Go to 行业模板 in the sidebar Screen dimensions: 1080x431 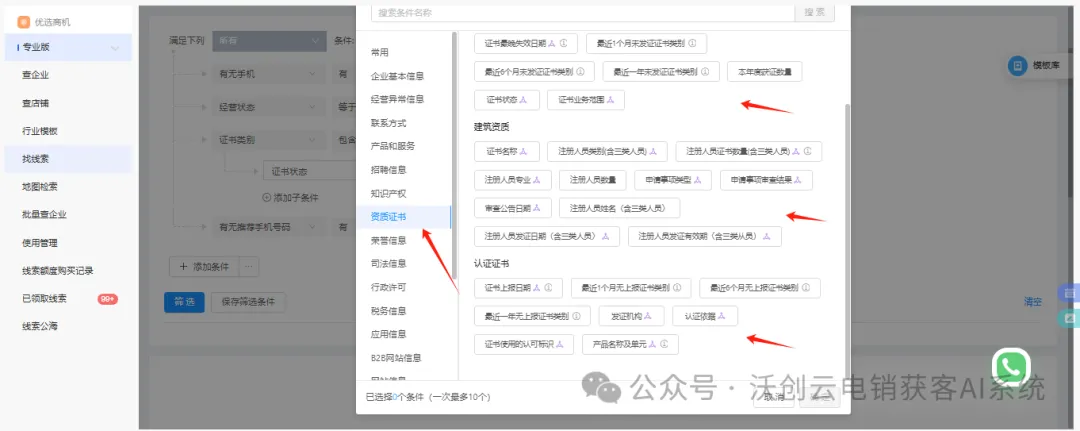(40, 131)
